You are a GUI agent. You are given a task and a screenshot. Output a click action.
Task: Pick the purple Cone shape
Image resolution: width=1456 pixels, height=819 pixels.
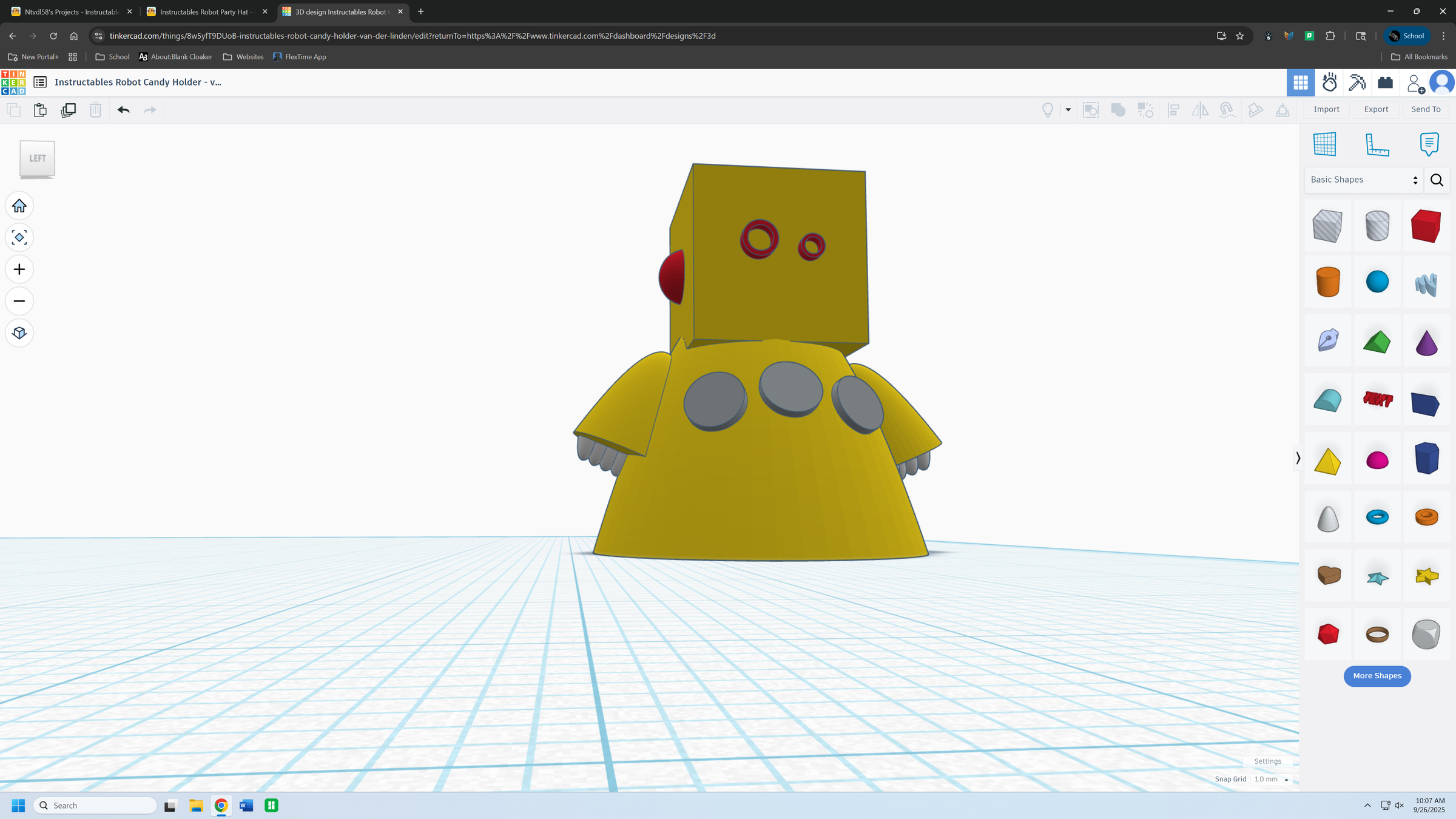coord(1426,342)
